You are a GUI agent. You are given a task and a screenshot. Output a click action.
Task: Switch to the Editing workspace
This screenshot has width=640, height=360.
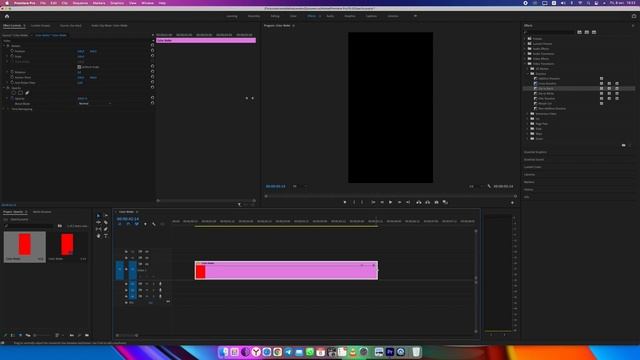click(275, 16)
